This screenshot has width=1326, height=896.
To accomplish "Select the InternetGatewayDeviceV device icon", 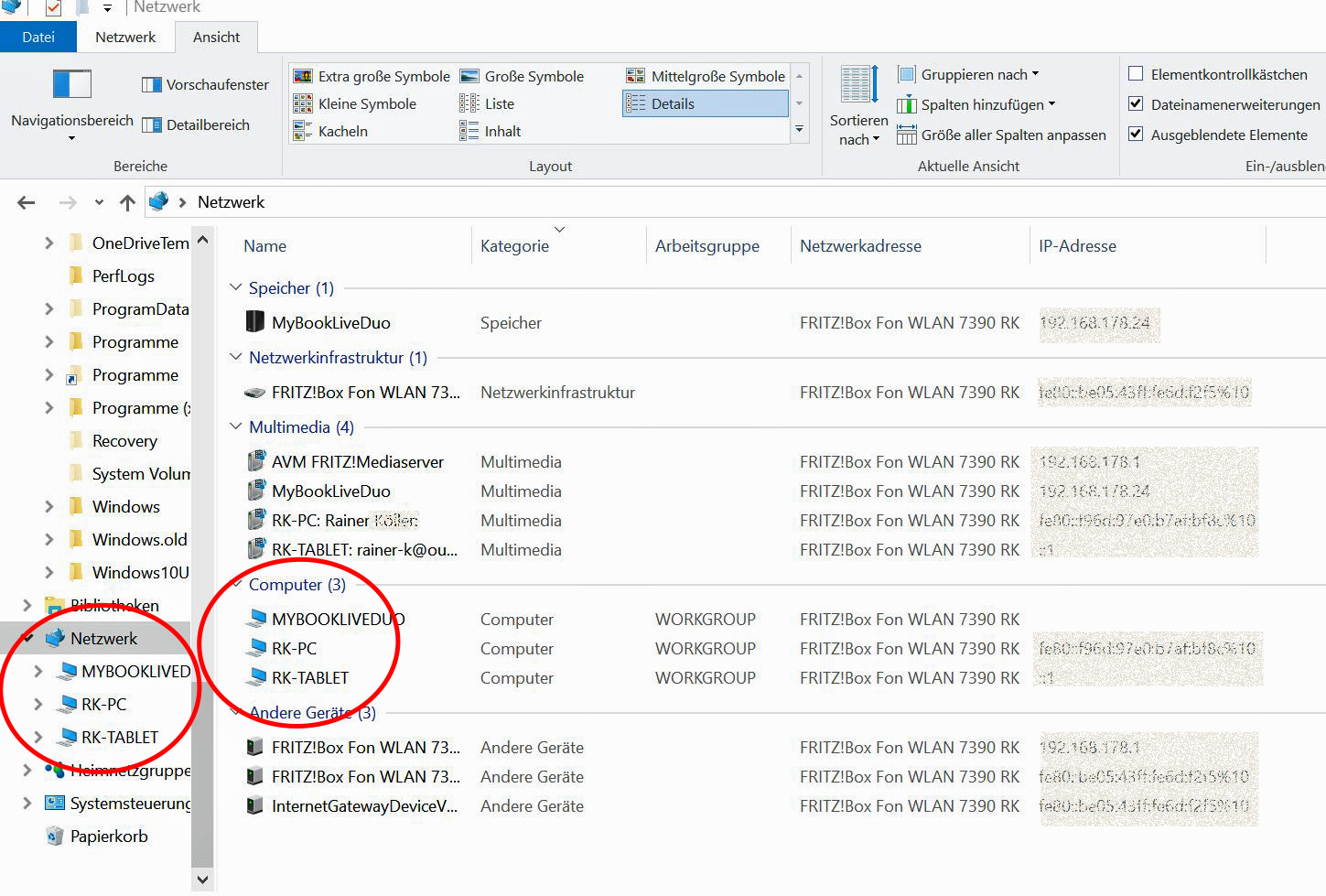I will click(255, 805).
